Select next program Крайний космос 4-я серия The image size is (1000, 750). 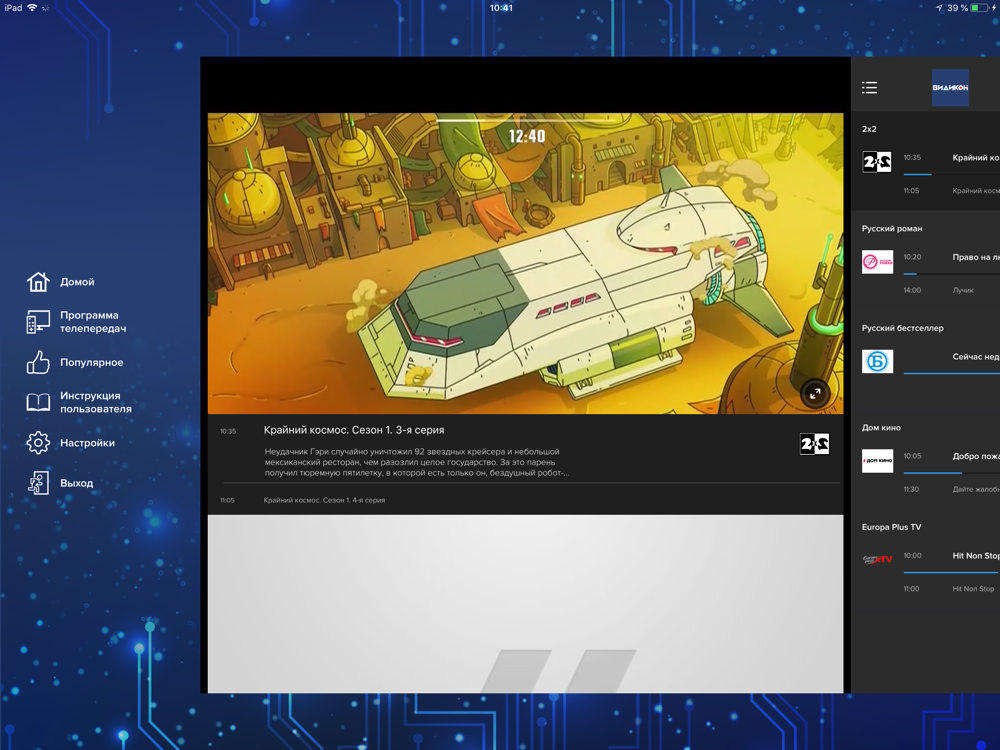coord(324,500)
